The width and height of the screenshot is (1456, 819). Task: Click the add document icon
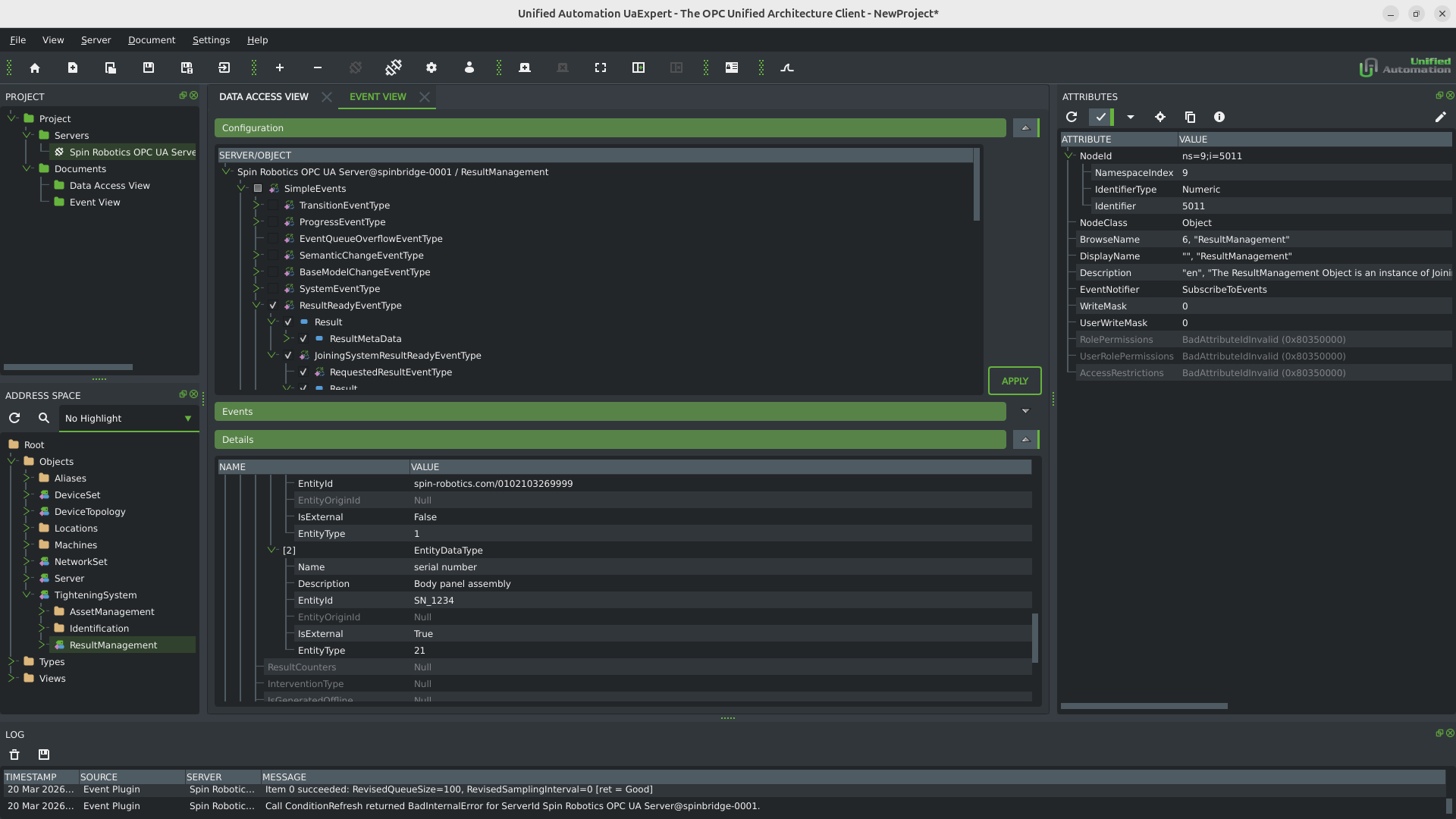pyautogui.click(x=525, y=68)
